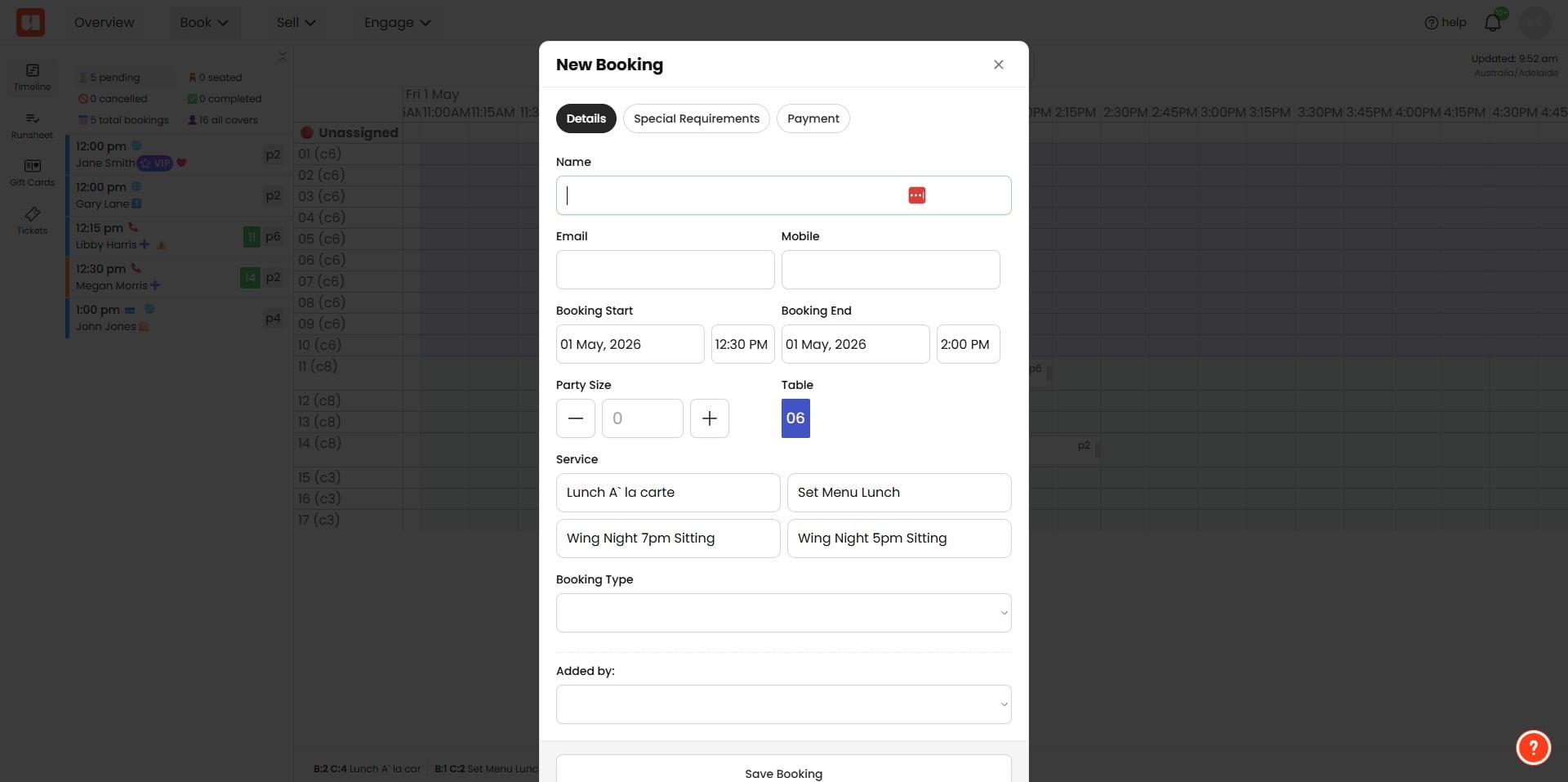Open the Booking End time 2:00 PM
The width and height of the screenshot is (1568, 782).
[x=969, y=344]
